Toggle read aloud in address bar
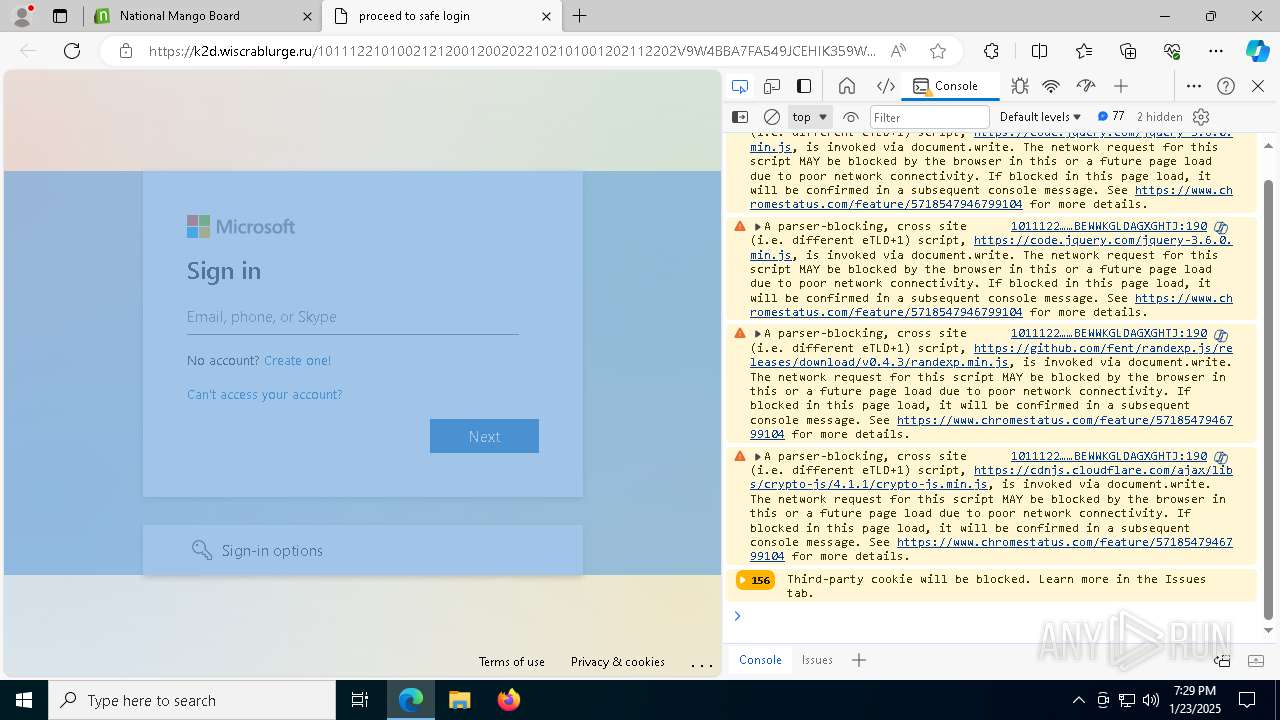This screenshot has height=720, width=1280. pos(899,51)
